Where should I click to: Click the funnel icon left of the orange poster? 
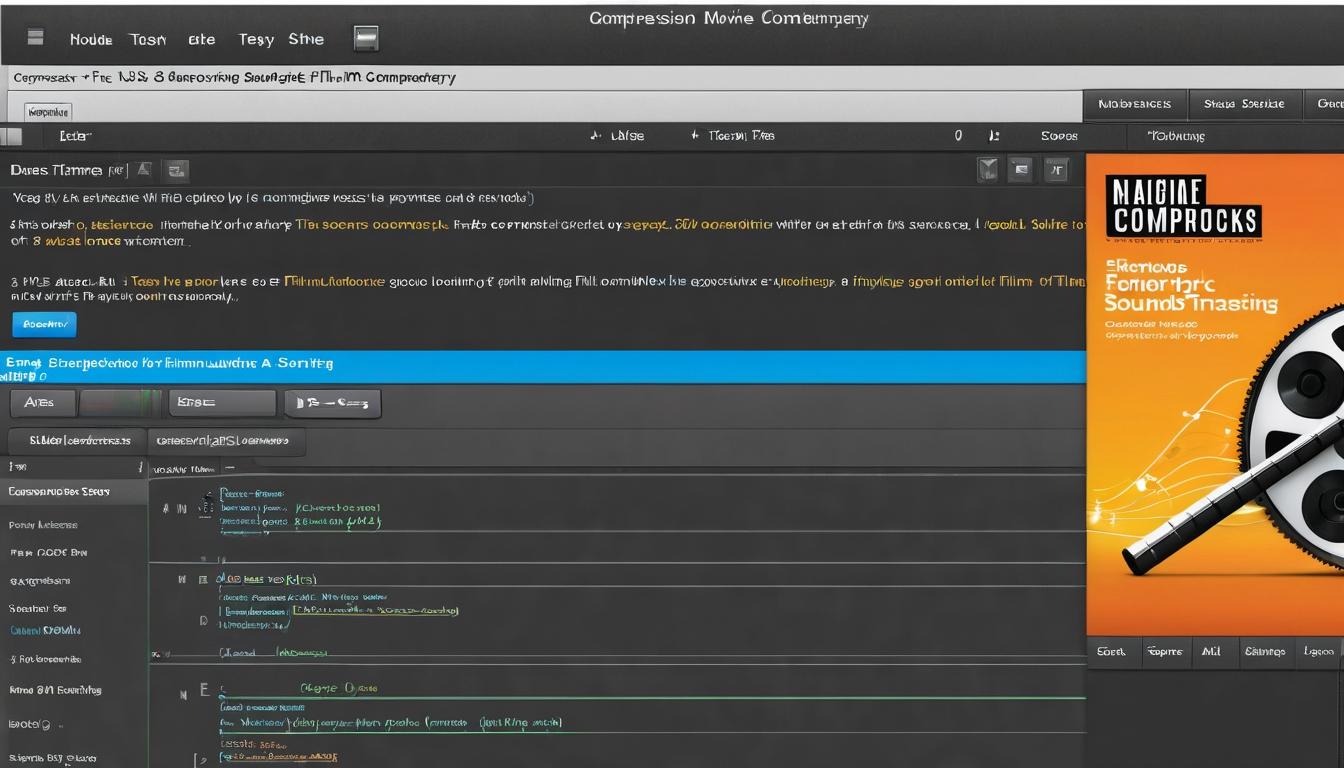tap(988, 170)
